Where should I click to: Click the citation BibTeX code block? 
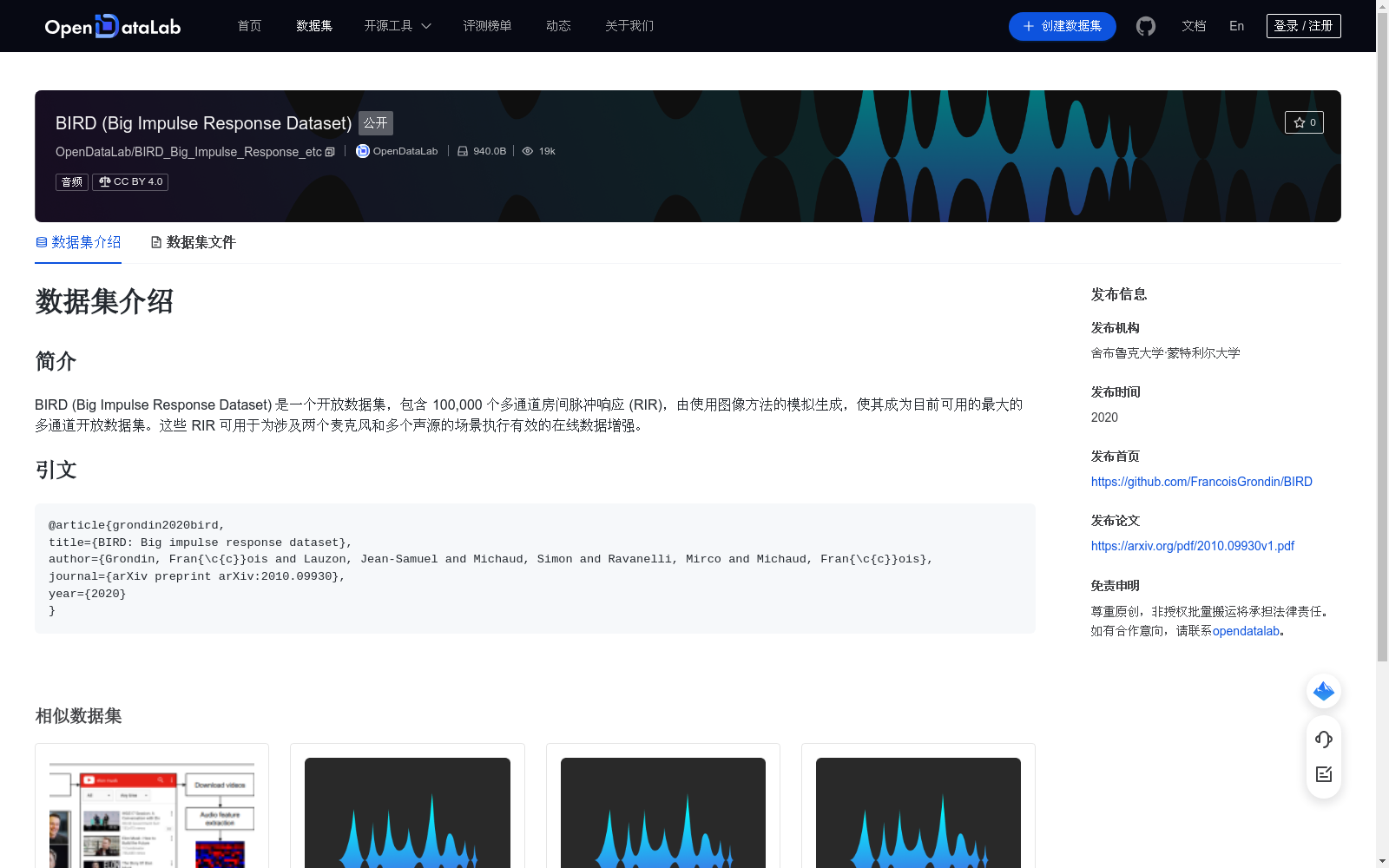coord(535,569)
